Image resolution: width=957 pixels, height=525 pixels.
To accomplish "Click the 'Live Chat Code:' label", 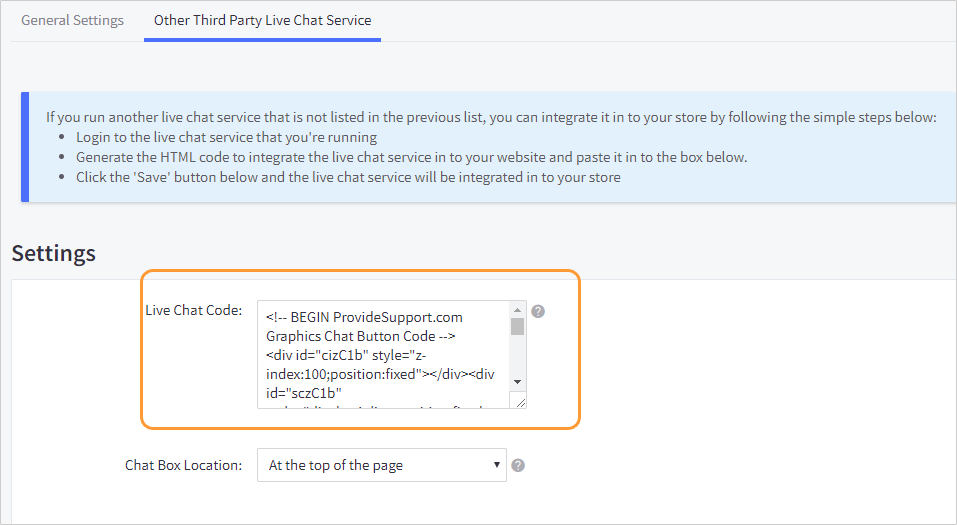I will coord(193,310).
